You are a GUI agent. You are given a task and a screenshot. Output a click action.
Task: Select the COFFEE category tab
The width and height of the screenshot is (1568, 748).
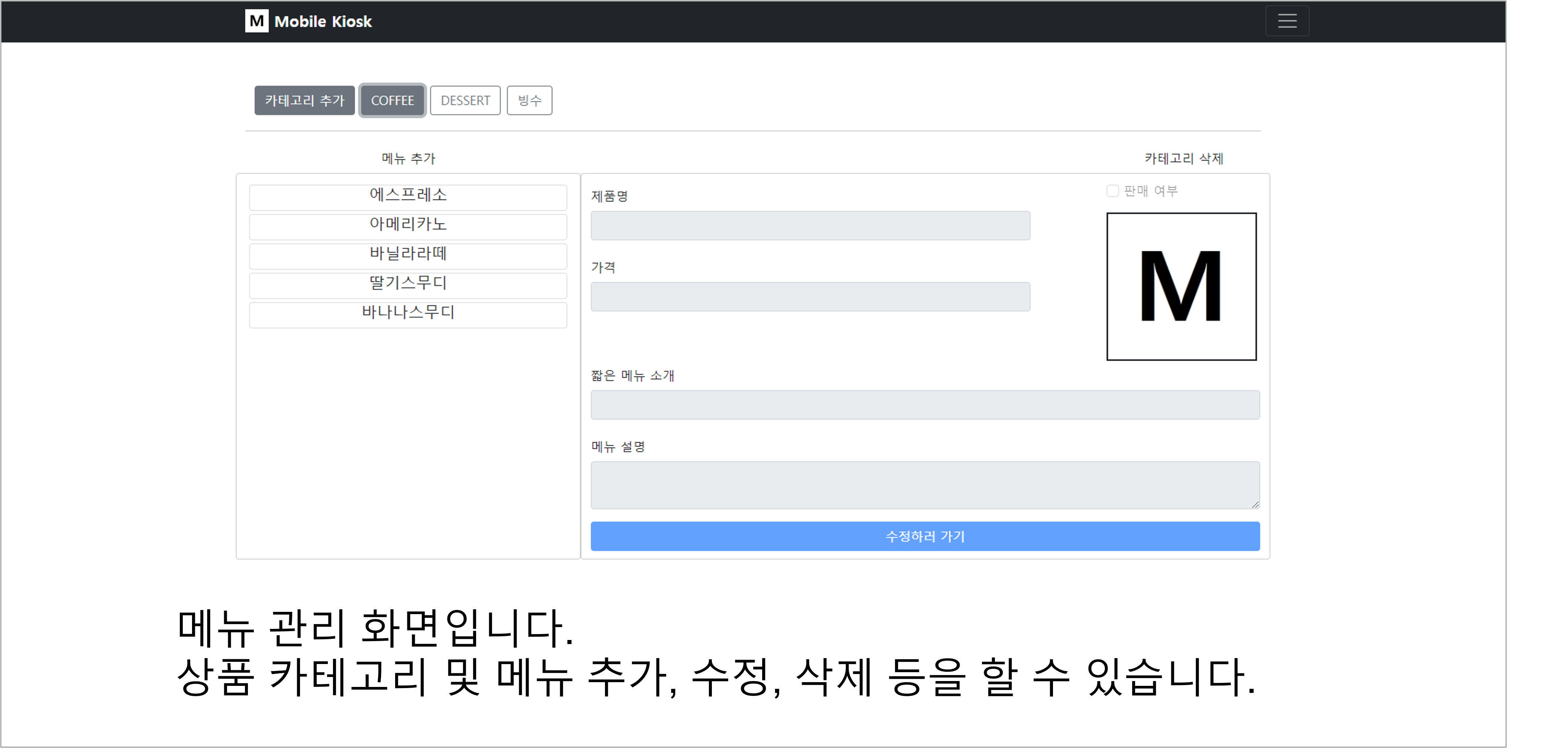393,100
